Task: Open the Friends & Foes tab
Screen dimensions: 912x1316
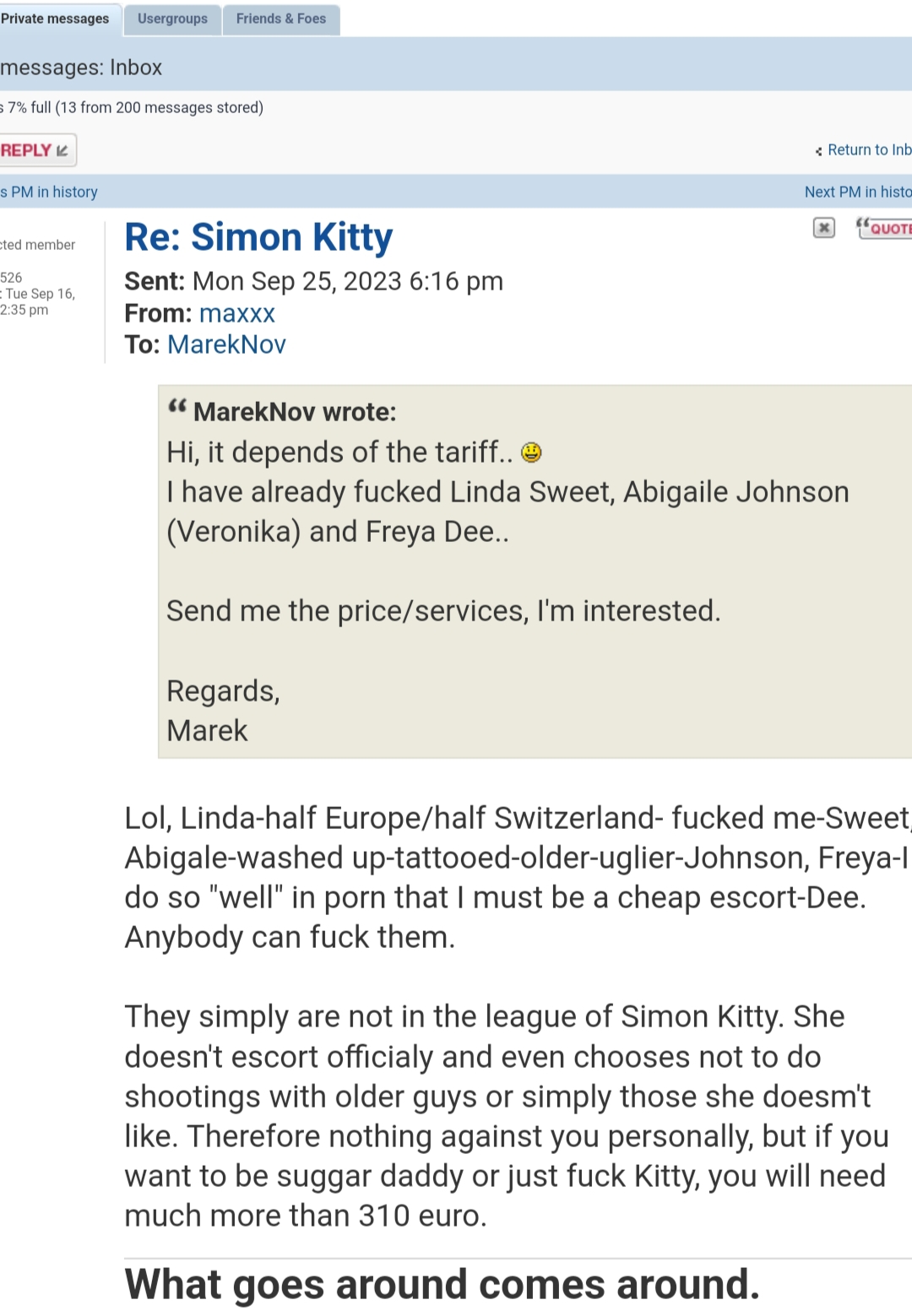Action: point(281,19)
